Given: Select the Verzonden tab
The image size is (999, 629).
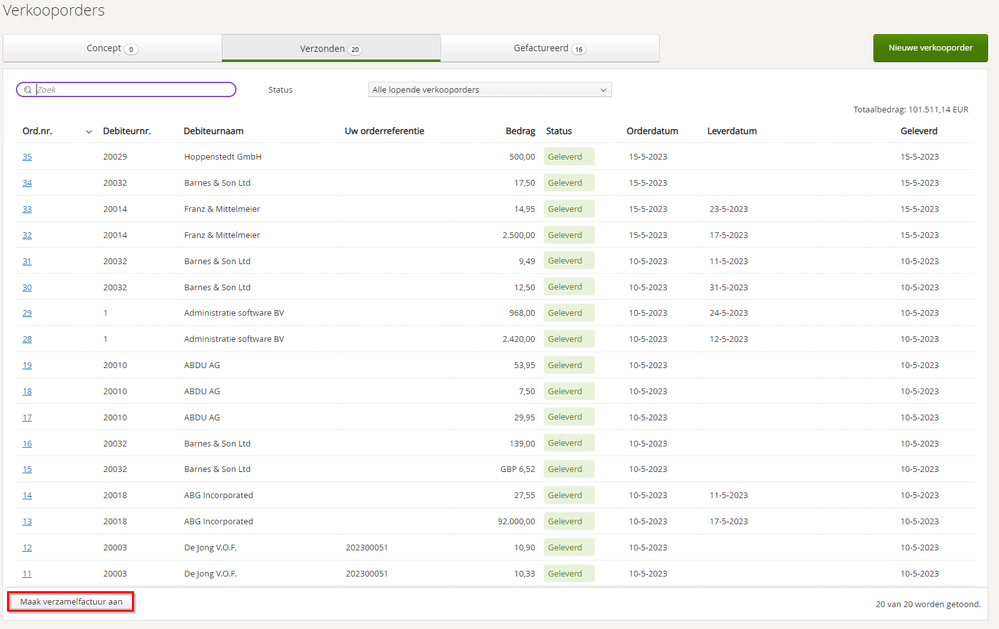Looking at the screenshot, I should (330, 48).
